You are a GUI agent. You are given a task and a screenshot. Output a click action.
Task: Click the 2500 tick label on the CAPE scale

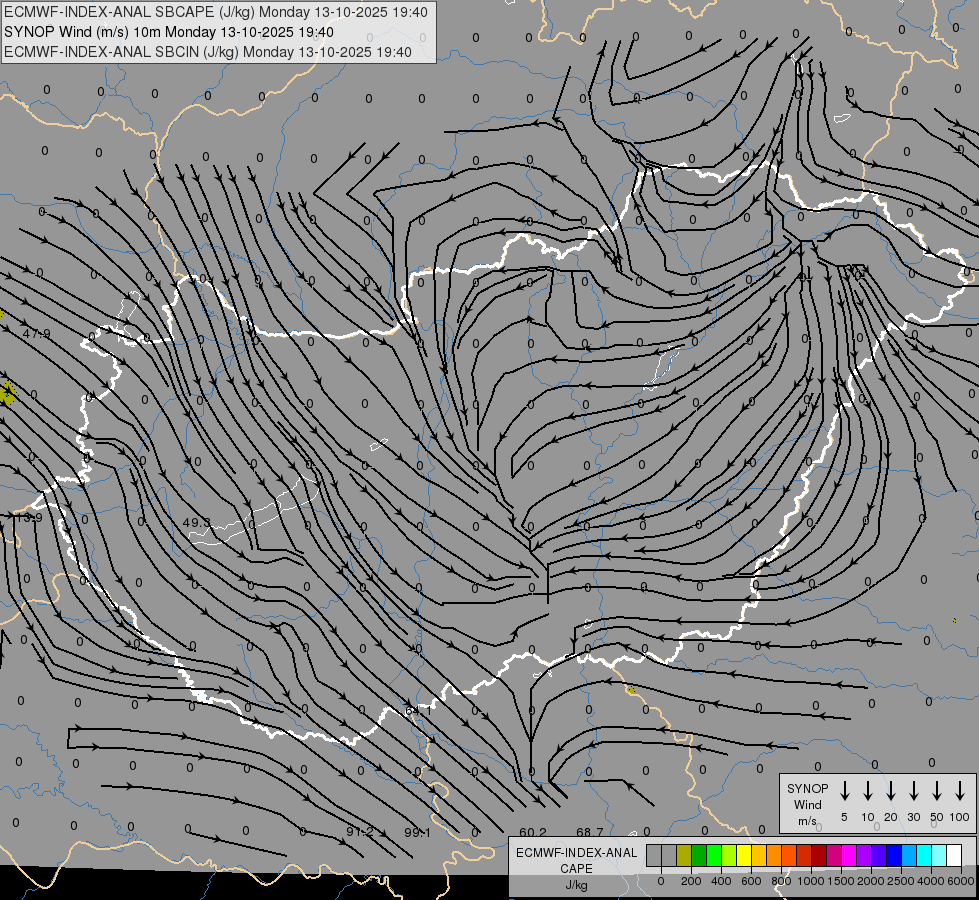pyautogui.click(x=901, y=881)
